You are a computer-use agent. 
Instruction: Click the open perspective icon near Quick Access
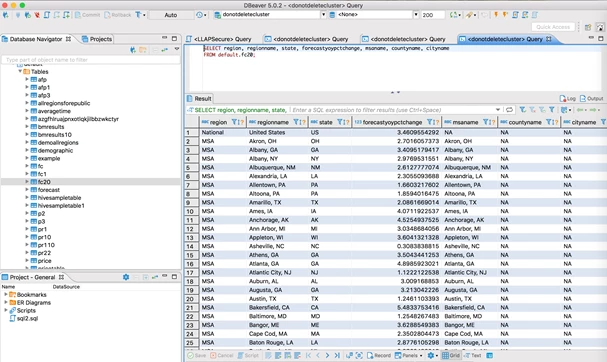pos(588,27)
